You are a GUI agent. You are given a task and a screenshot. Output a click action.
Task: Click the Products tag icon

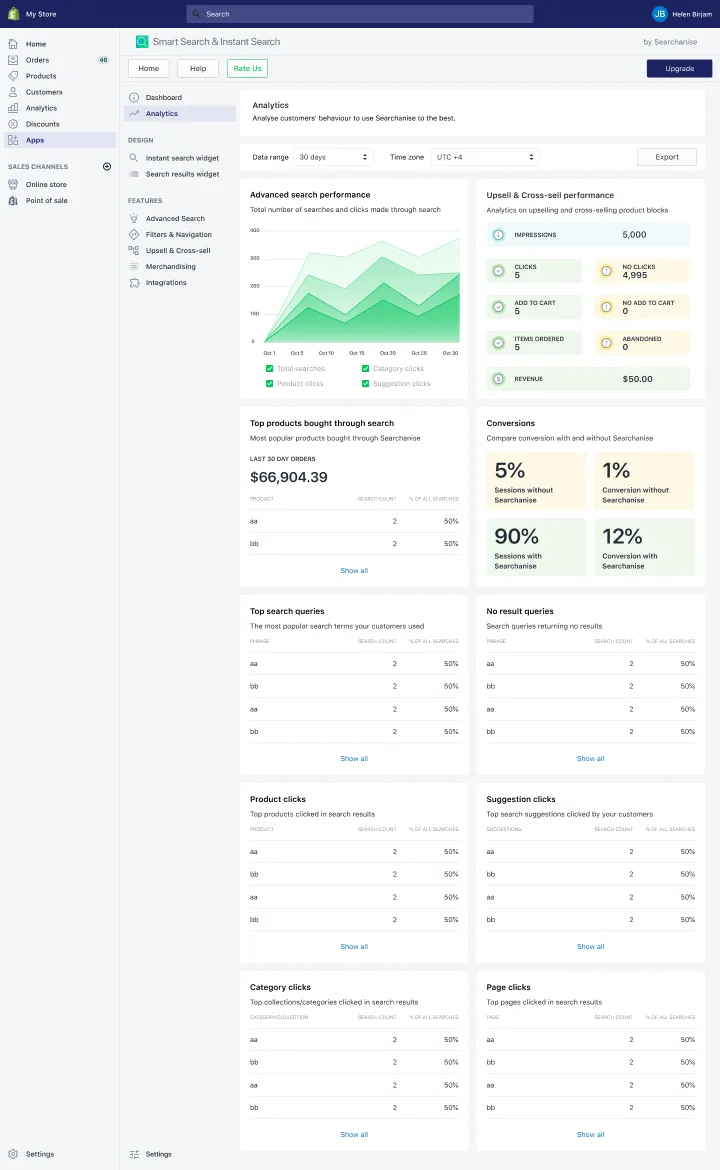(13, 76)
